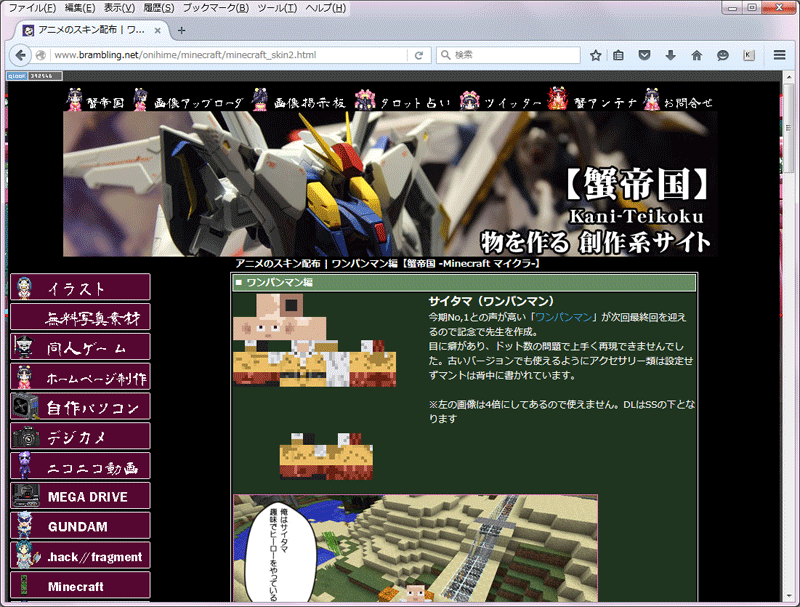The height and width of the screenshot is (607, 800).
Task: Click the 蟹帝国 Gundam banner image
Action: [x=390, y=184]
